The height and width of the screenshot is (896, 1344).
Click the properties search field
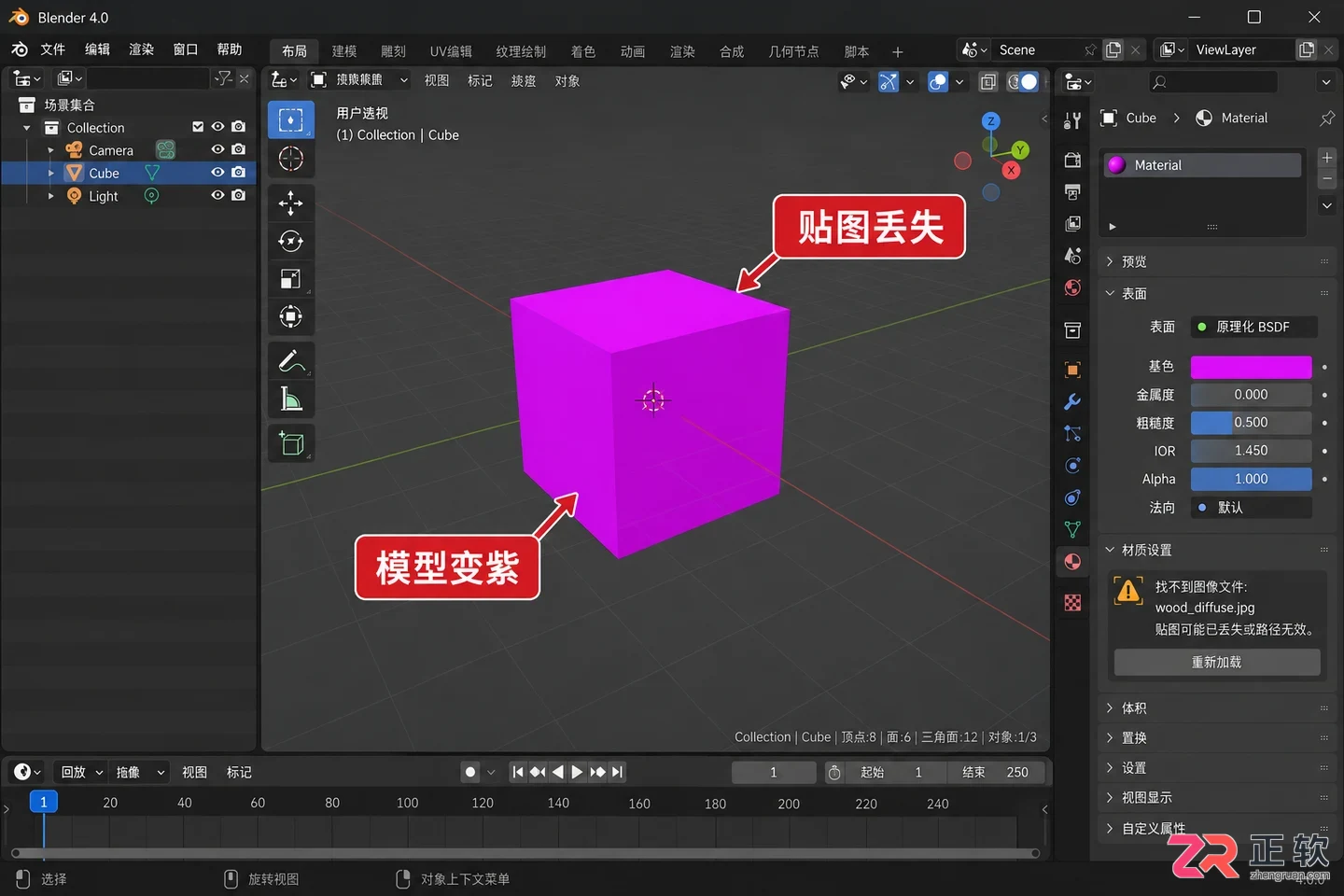pos(1213,82)
